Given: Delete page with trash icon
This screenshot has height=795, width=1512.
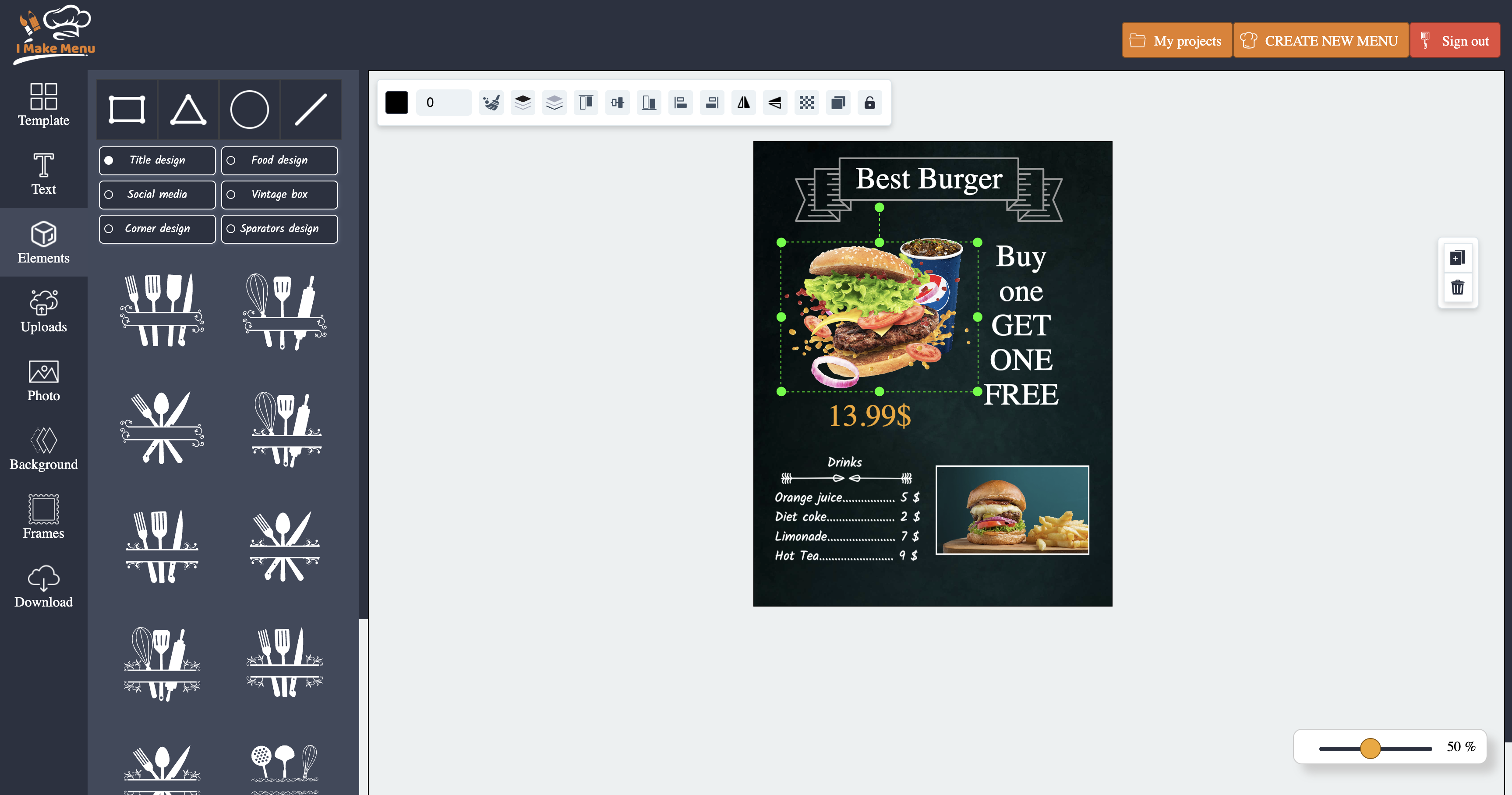Looking at the screenshot, I should click(x=1457, y=287).
